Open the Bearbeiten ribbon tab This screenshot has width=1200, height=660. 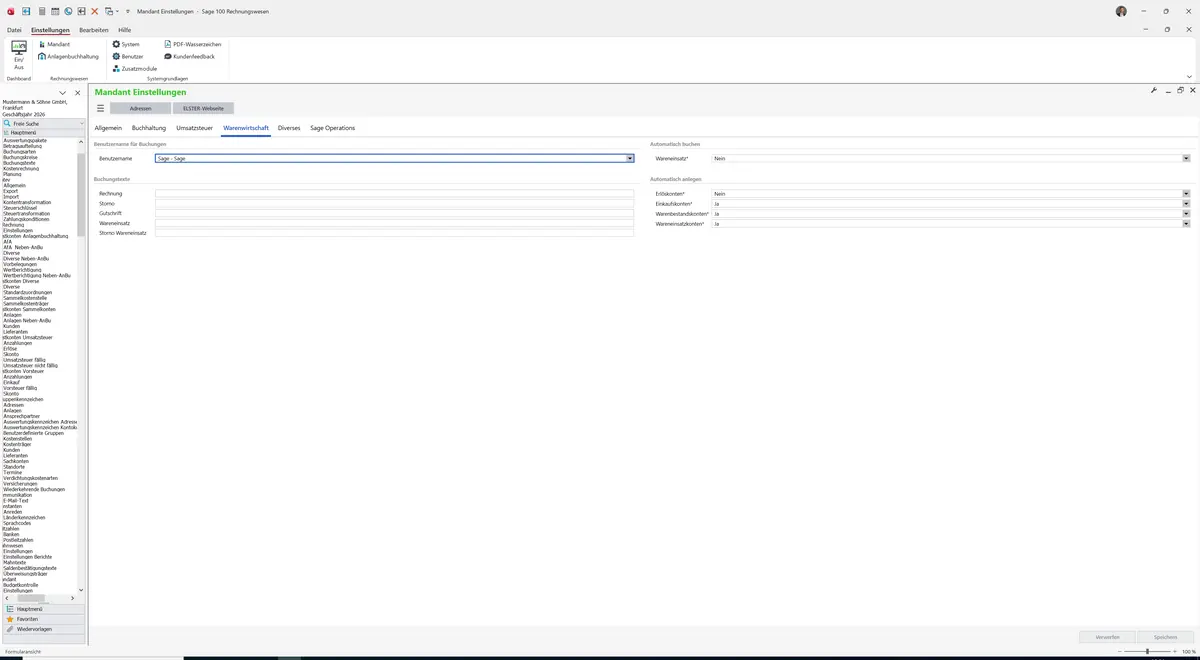94,30
